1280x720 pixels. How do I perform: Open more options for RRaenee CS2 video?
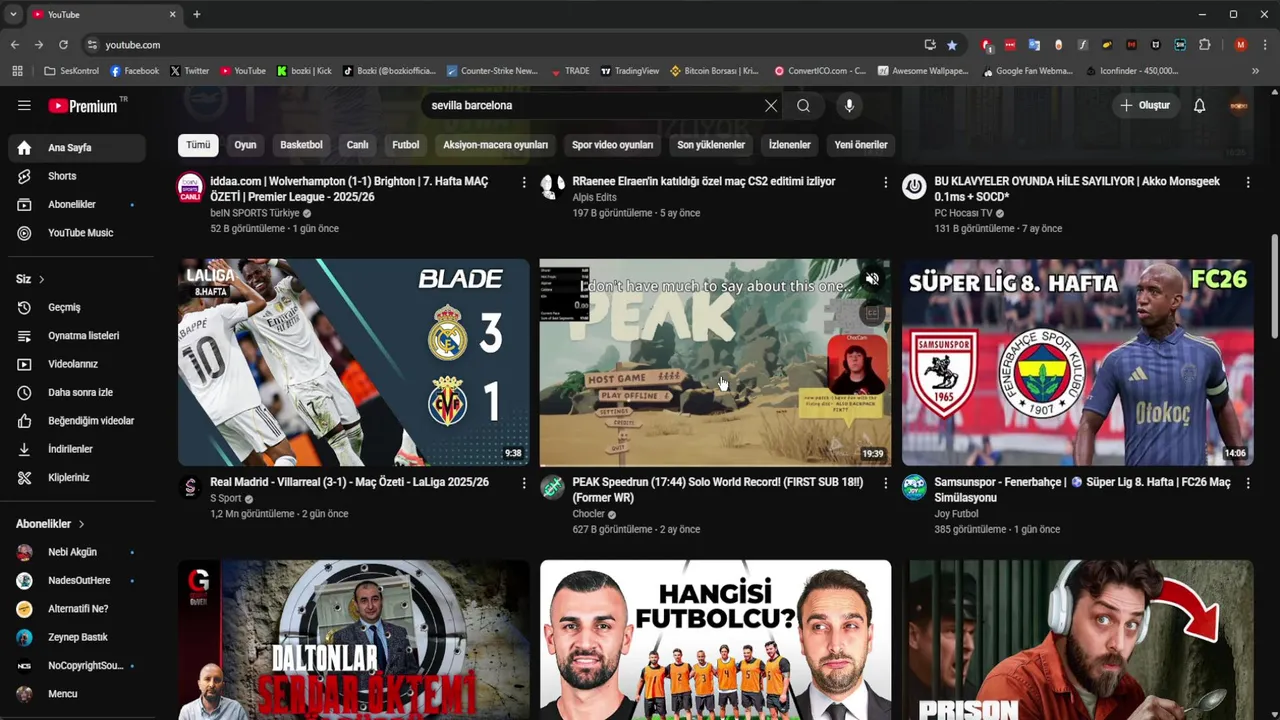(x=885, y=182)
